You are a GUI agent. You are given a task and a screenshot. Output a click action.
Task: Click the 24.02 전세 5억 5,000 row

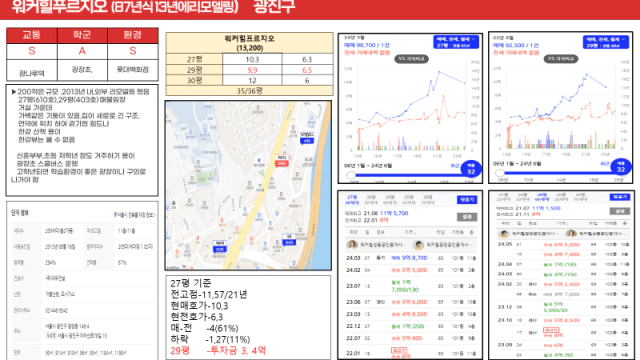click(411, 270)
